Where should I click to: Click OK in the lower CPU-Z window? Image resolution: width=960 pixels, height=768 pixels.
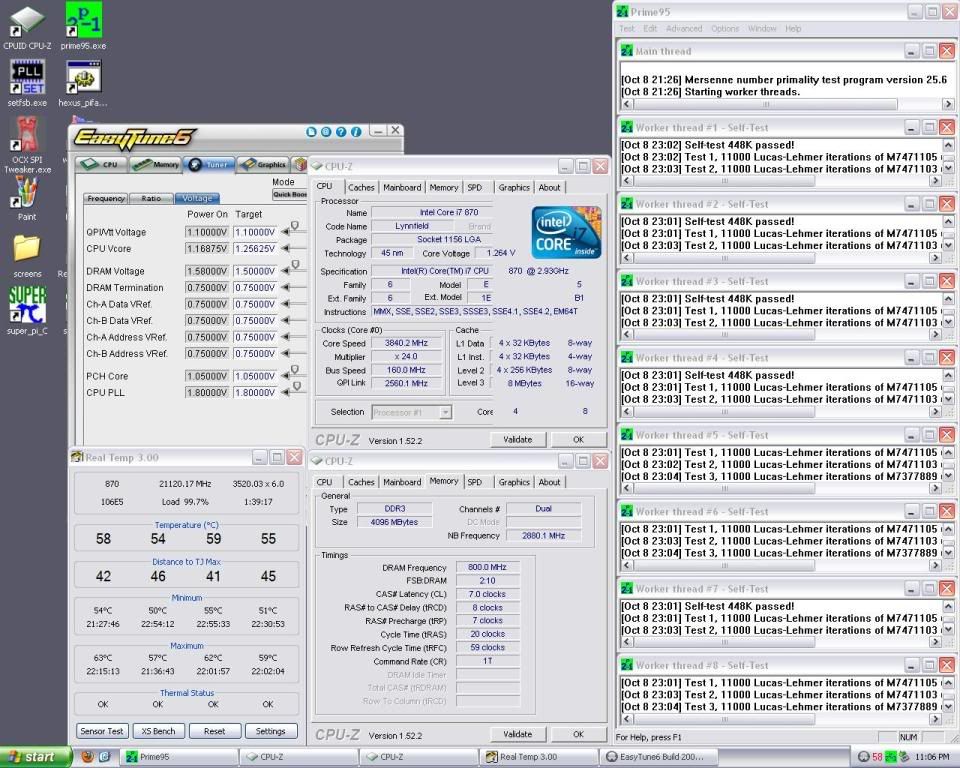pyautogui.click(x=579, y=734)
